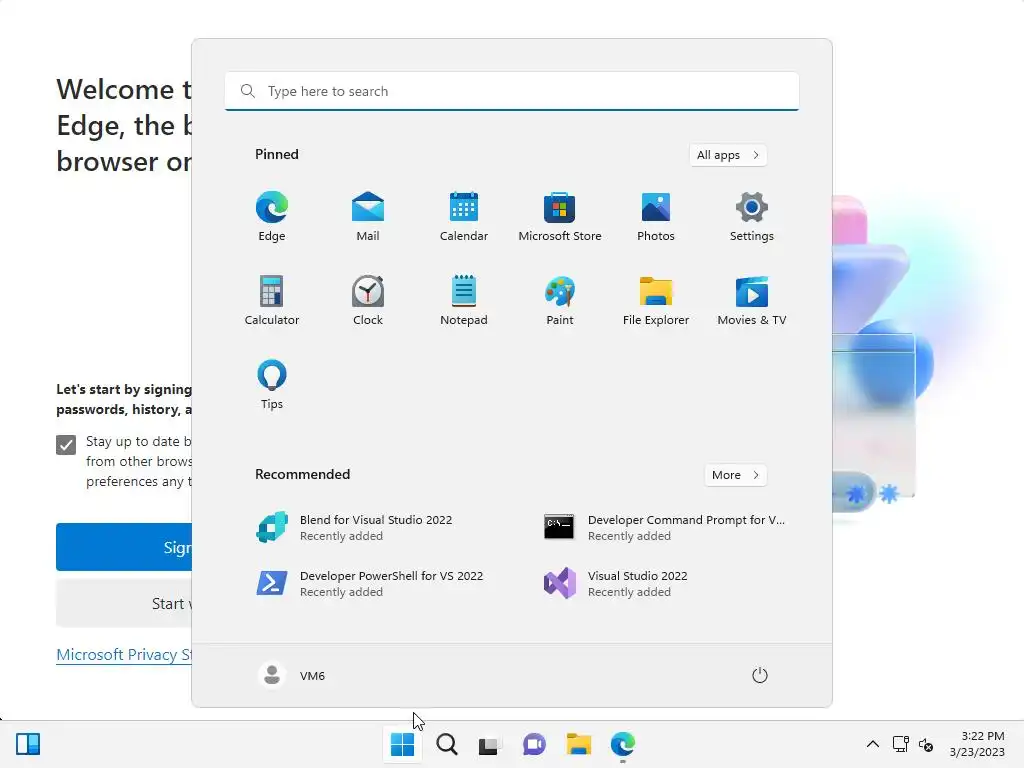Launch the Mail app
1024x768 pixels.
[x=368, y=217]
